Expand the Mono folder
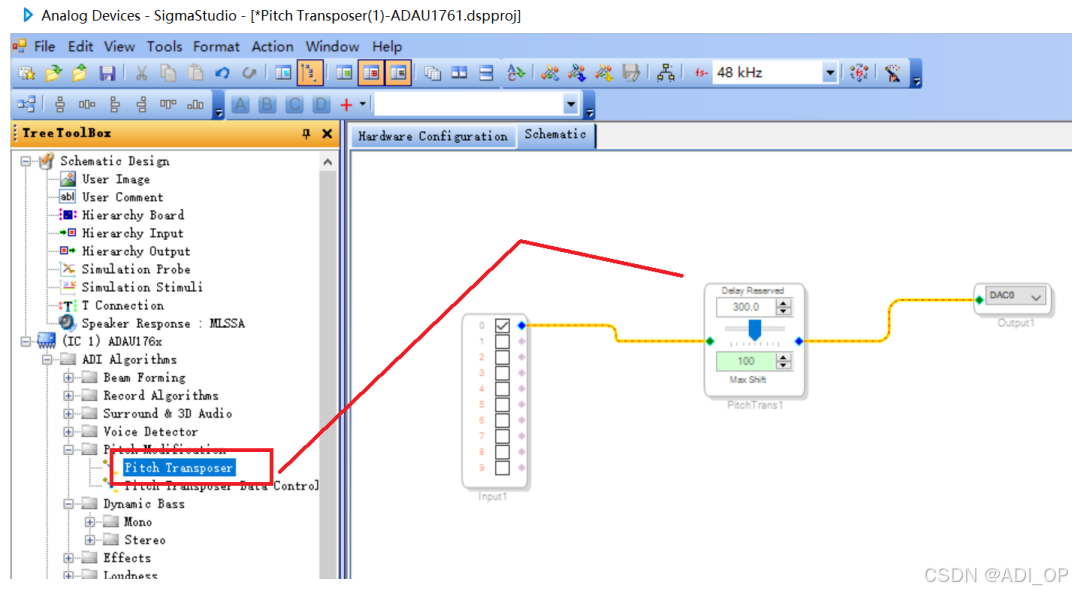Screen dimensions: 1072x592 point(90,522)
